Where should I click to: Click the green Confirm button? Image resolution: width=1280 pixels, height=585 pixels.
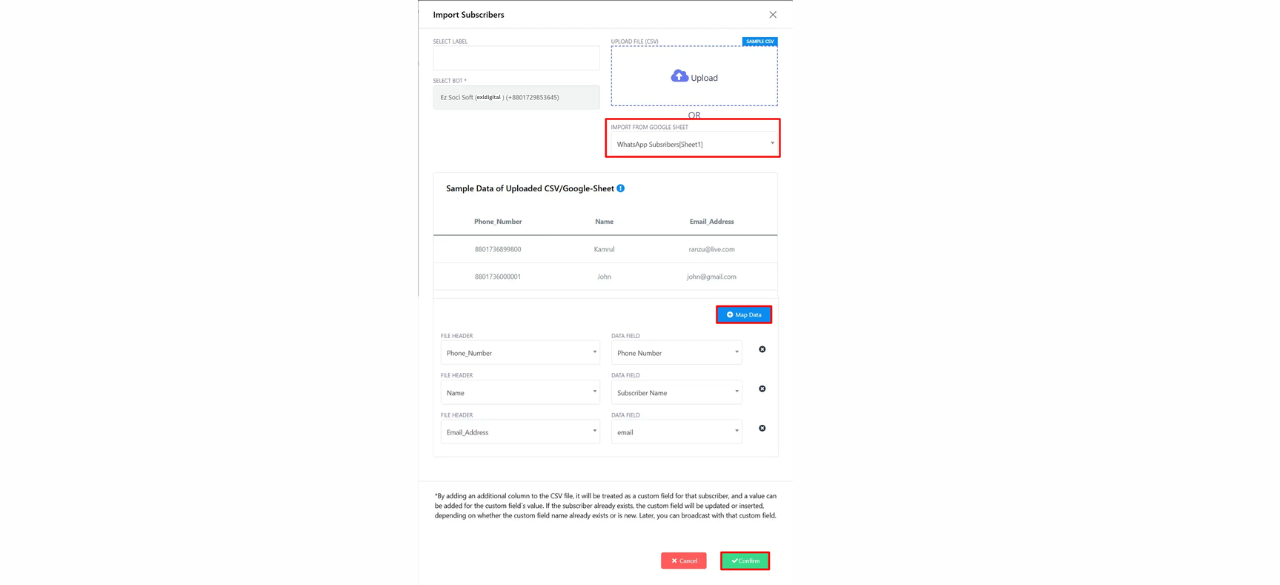point(745,561)
